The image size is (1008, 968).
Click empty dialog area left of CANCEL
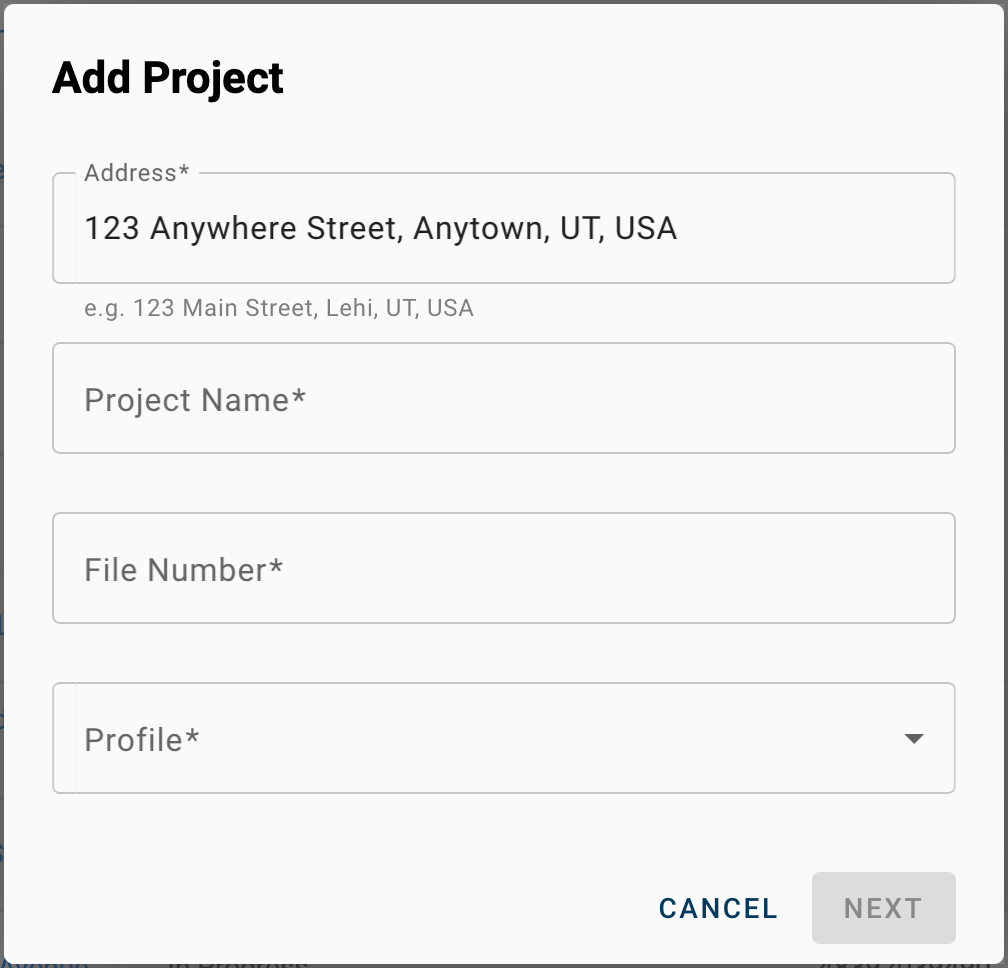point(347,908)
